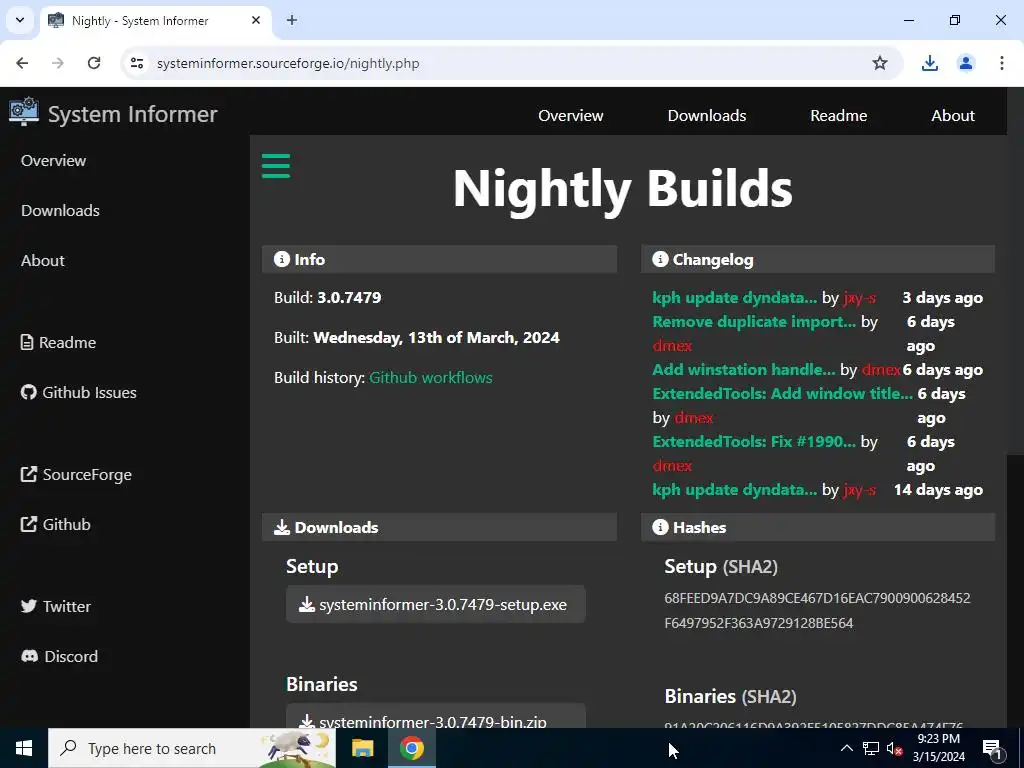This screenshot has height=768, width=1024.
Task: Click the build date Wednesday, 13th of March, 2024
Action: 436,338
